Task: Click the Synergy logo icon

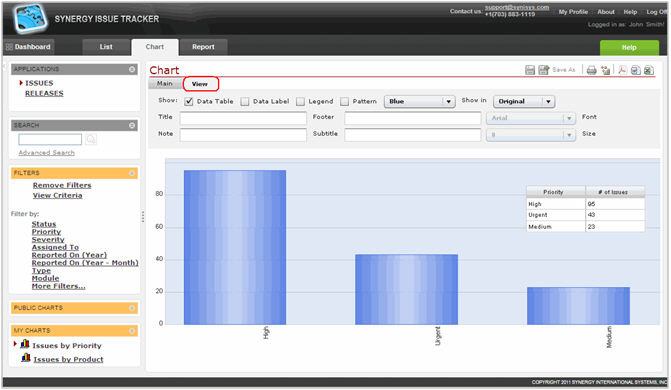Action: click(x=30, y=18)
